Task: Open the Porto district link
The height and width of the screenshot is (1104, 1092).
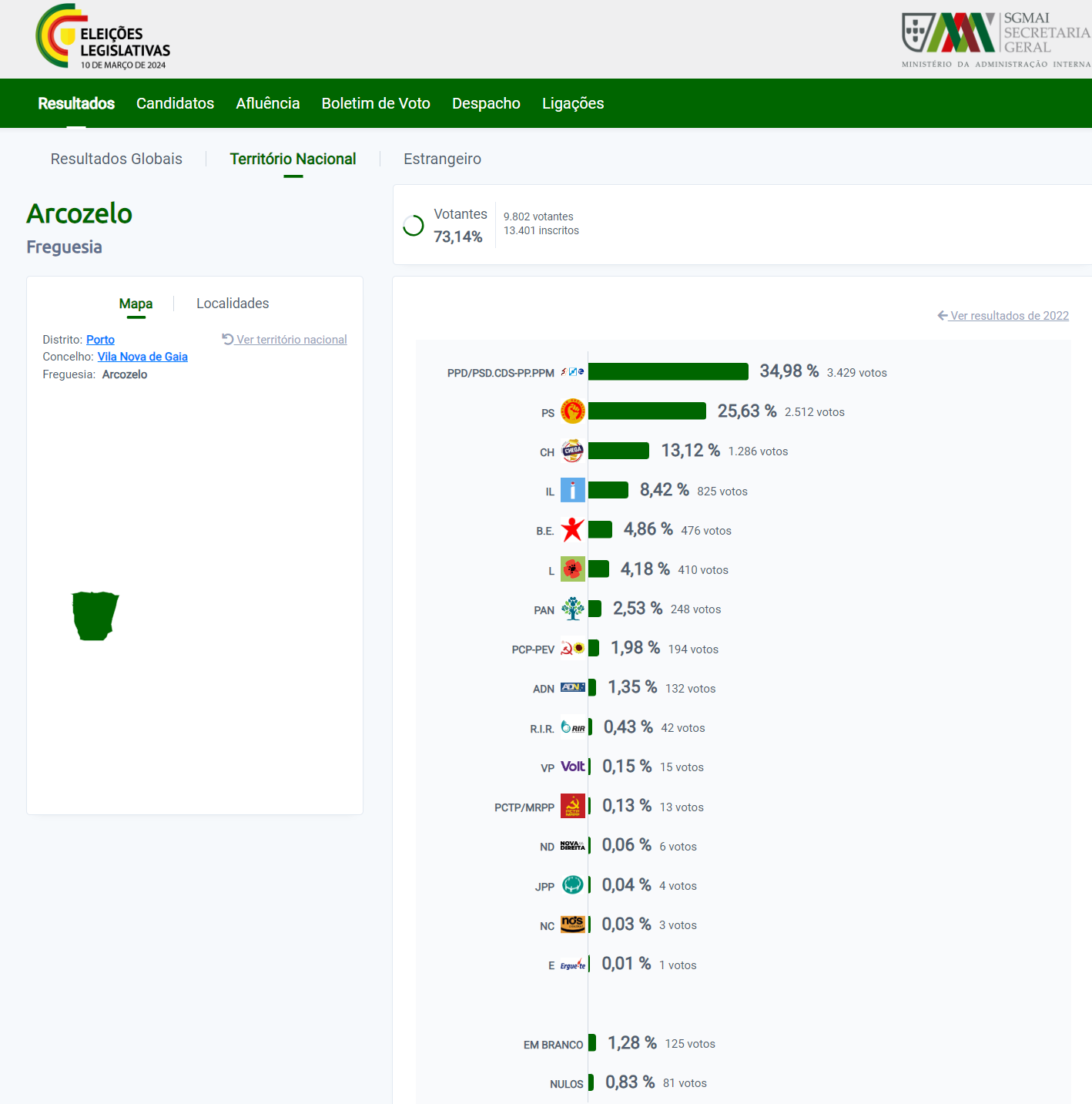Action: [100, 340]
